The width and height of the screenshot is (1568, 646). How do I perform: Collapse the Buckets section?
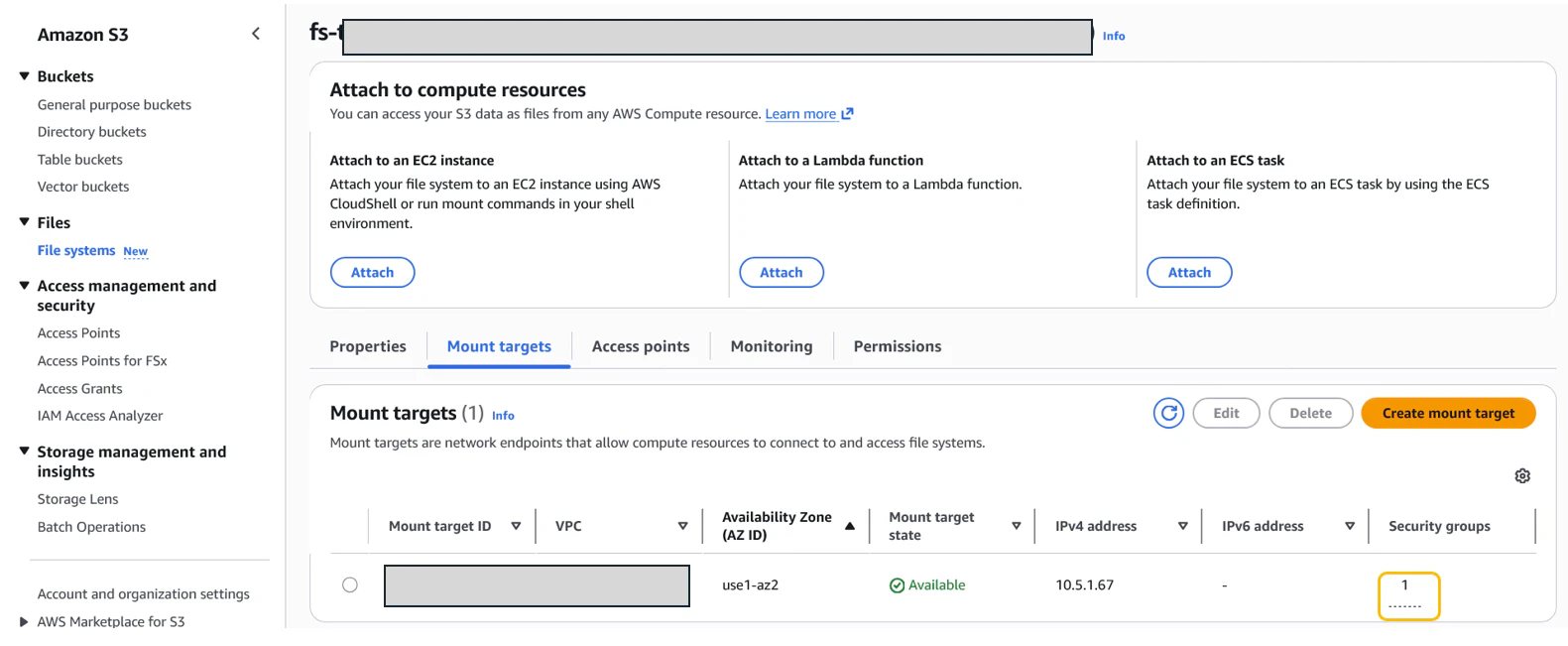25,76
